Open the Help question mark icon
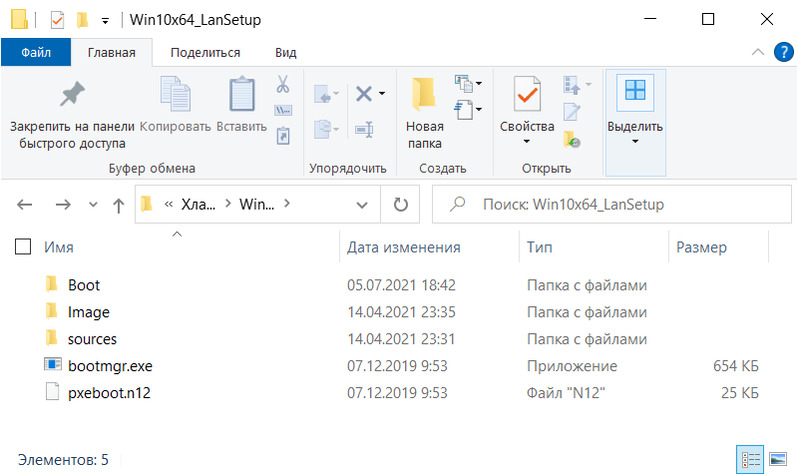This screenshot has height=475, width=798. coord(783,52)
